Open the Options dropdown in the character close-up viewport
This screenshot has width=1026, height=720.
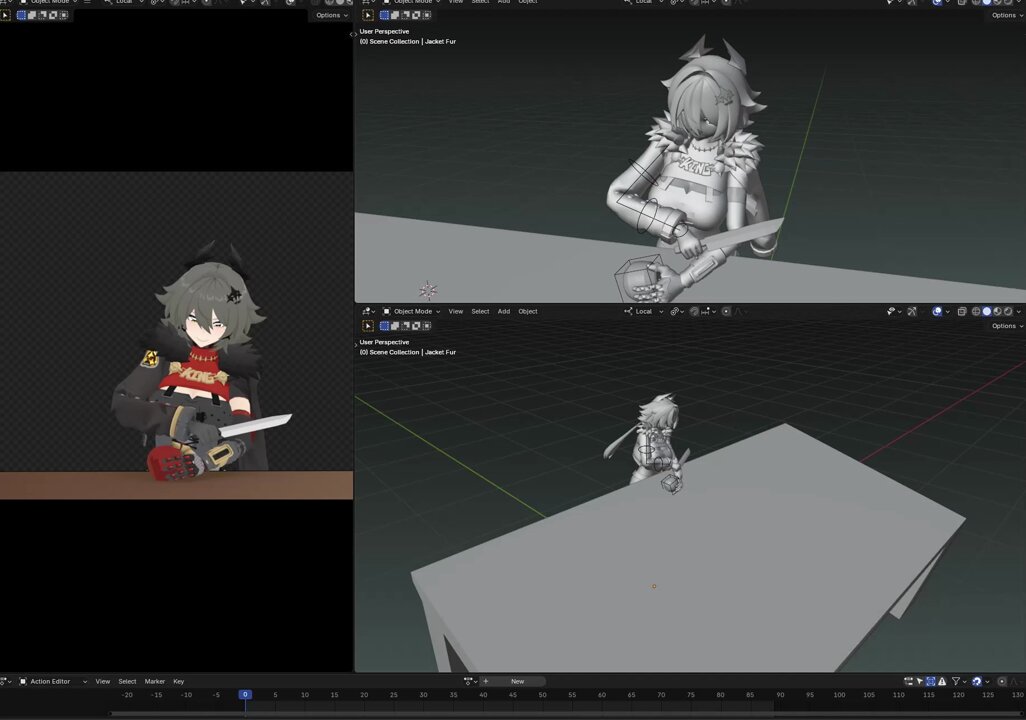click(1007, 15)
